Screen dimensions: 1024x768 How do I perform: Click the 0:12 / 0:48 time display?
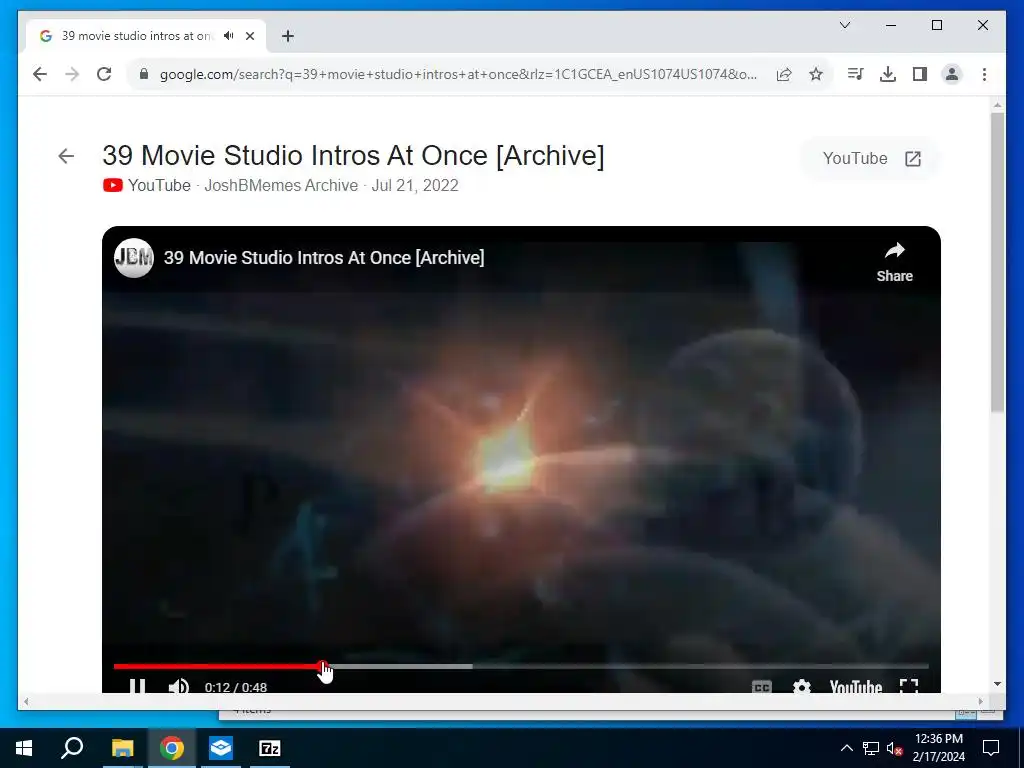(x=236, y=687)
